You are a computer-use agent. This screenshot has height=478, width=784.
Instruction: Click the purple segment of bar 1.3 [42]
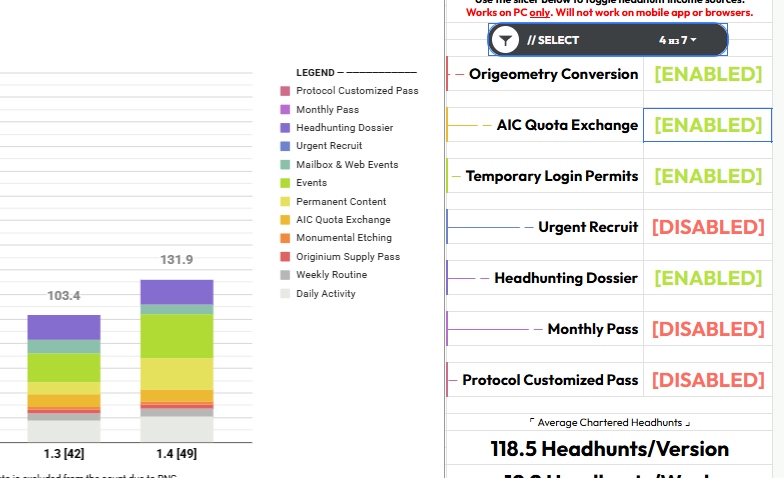64,328
